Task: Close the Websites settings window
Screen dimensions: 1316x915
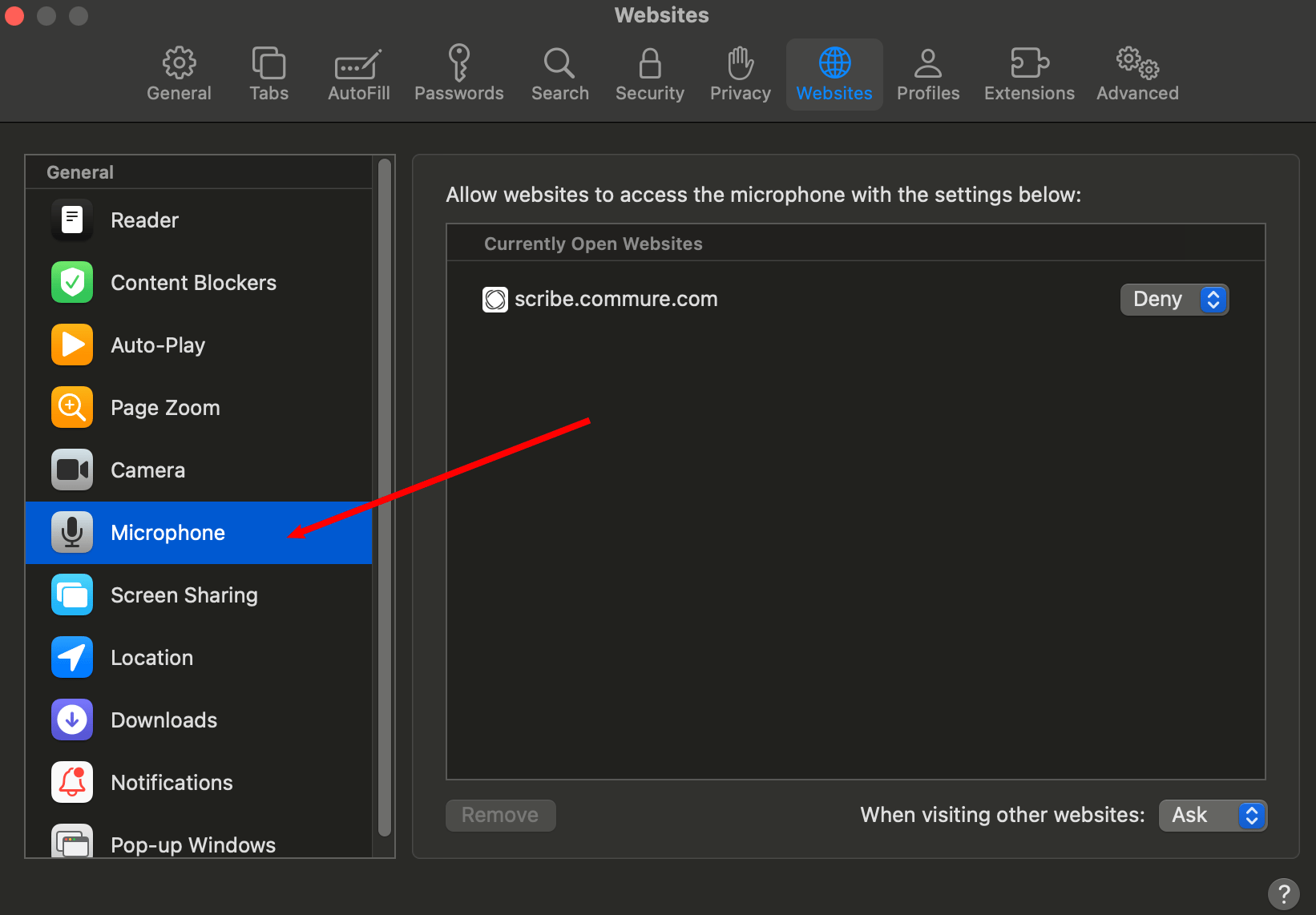Action: pyautogui.click(x=14, y=15)
